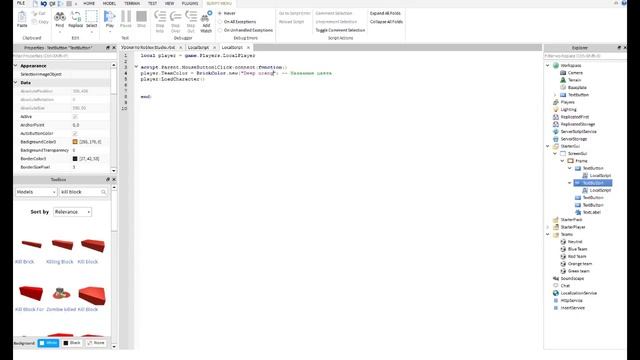This screenshot has width=640, height=360.
Task: Select TextLabel under Frame in Explorer
Action: [591, 212]
